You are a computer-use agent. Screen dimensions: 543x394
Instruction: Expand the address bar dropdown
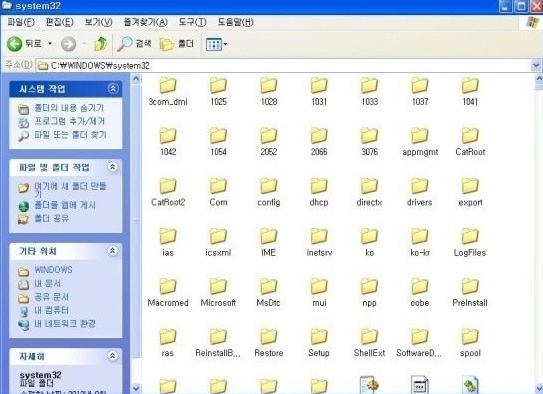(x=536, y=65)
